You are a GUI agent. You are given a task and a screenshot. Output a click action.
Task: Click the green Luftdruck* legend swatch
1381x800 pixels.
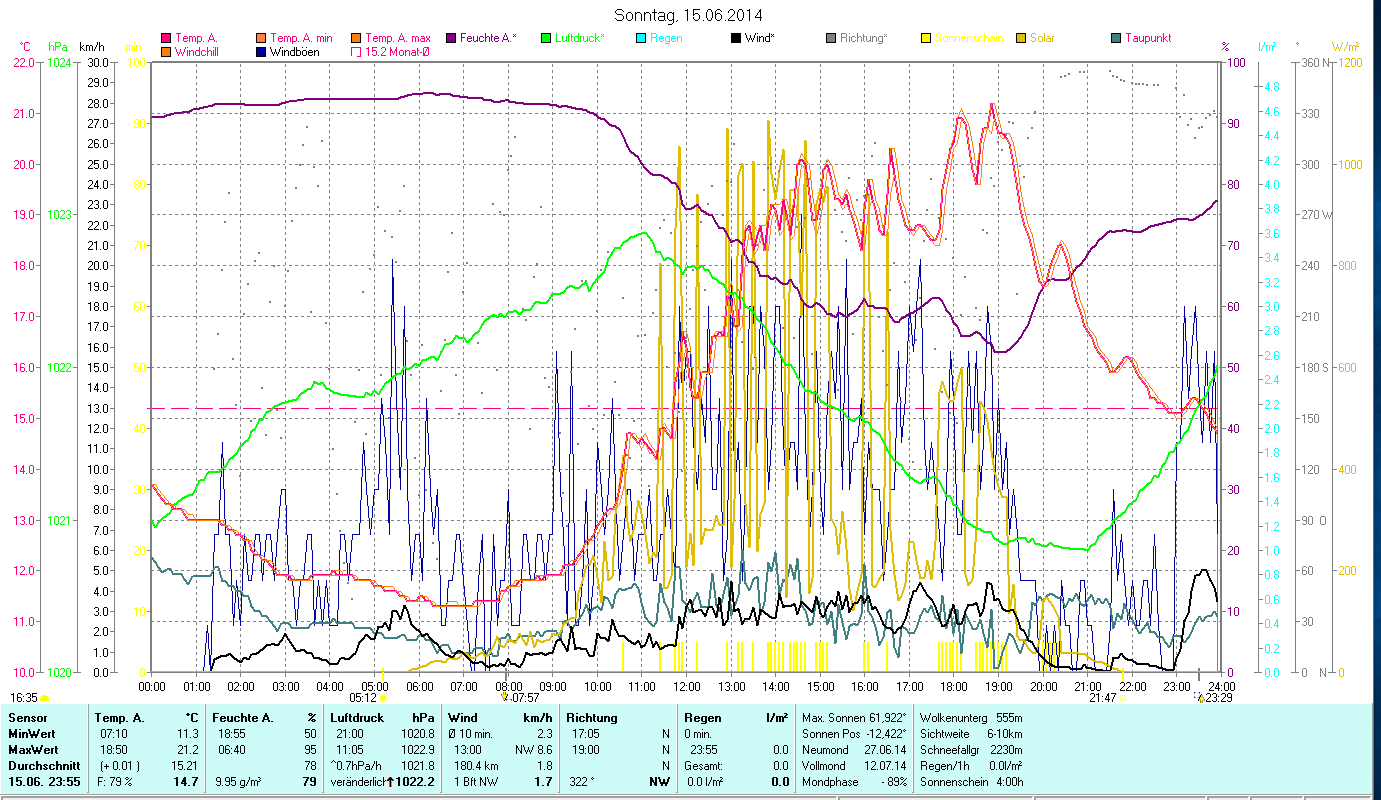[x=546, y=38]
